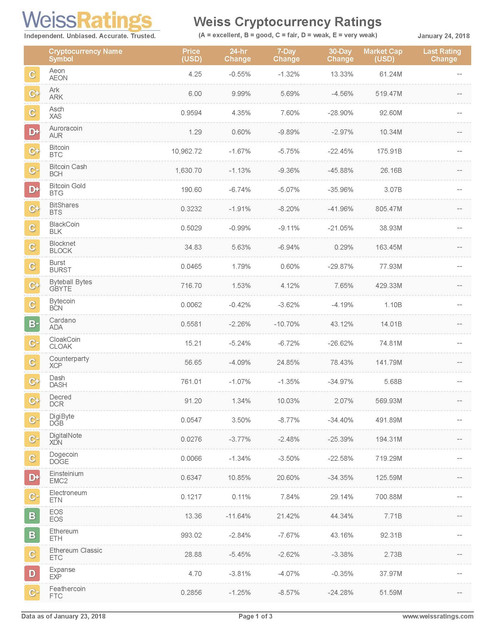Click the Page 1 of 3 footer text
The width and height of the screenshot is (495, 640).
click(255, 616)
